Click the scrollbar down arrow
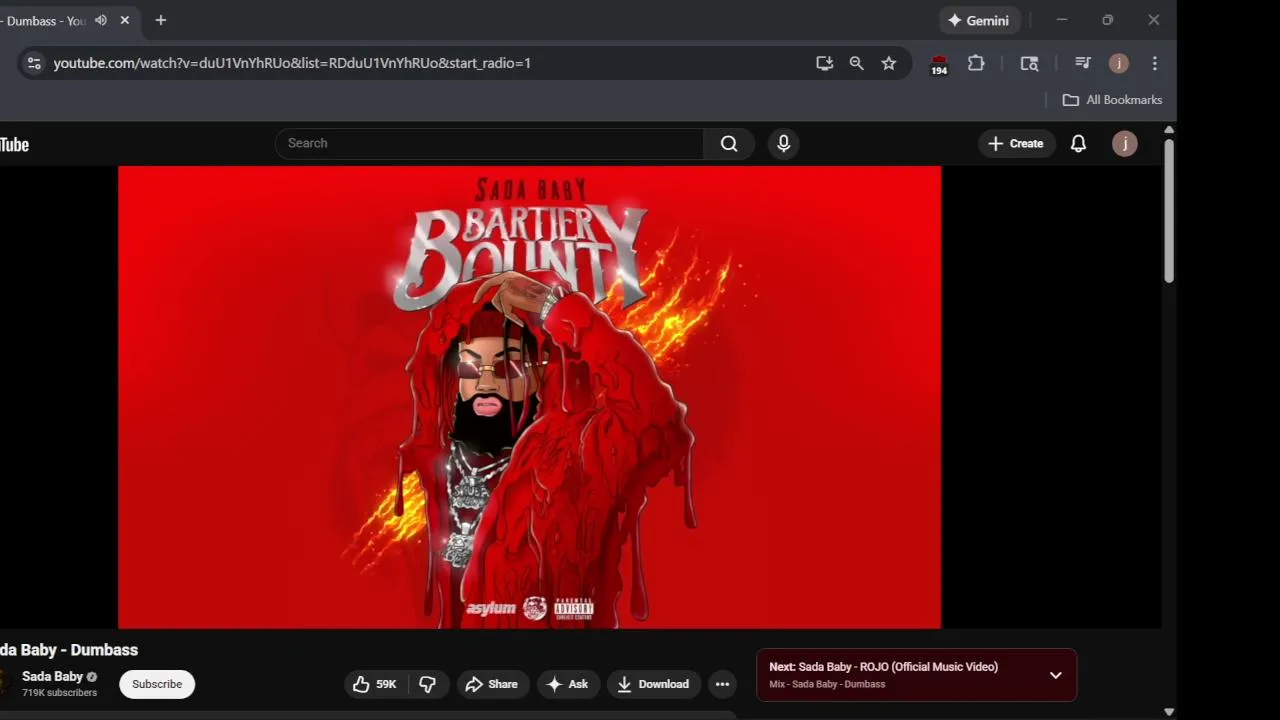Viewport: 1280px width, 720px height. 1169,712
